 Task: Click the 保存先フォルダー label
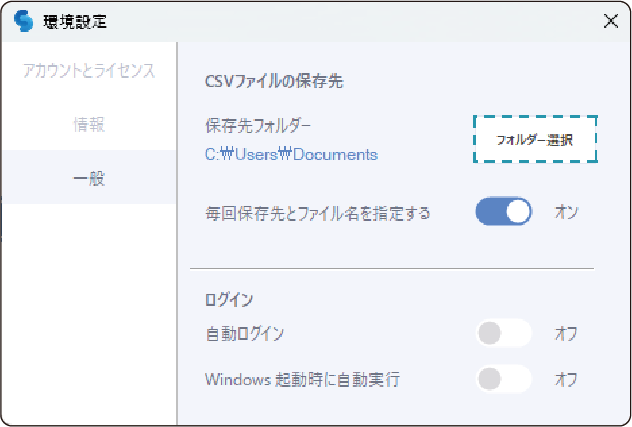[x=258, y=127]
